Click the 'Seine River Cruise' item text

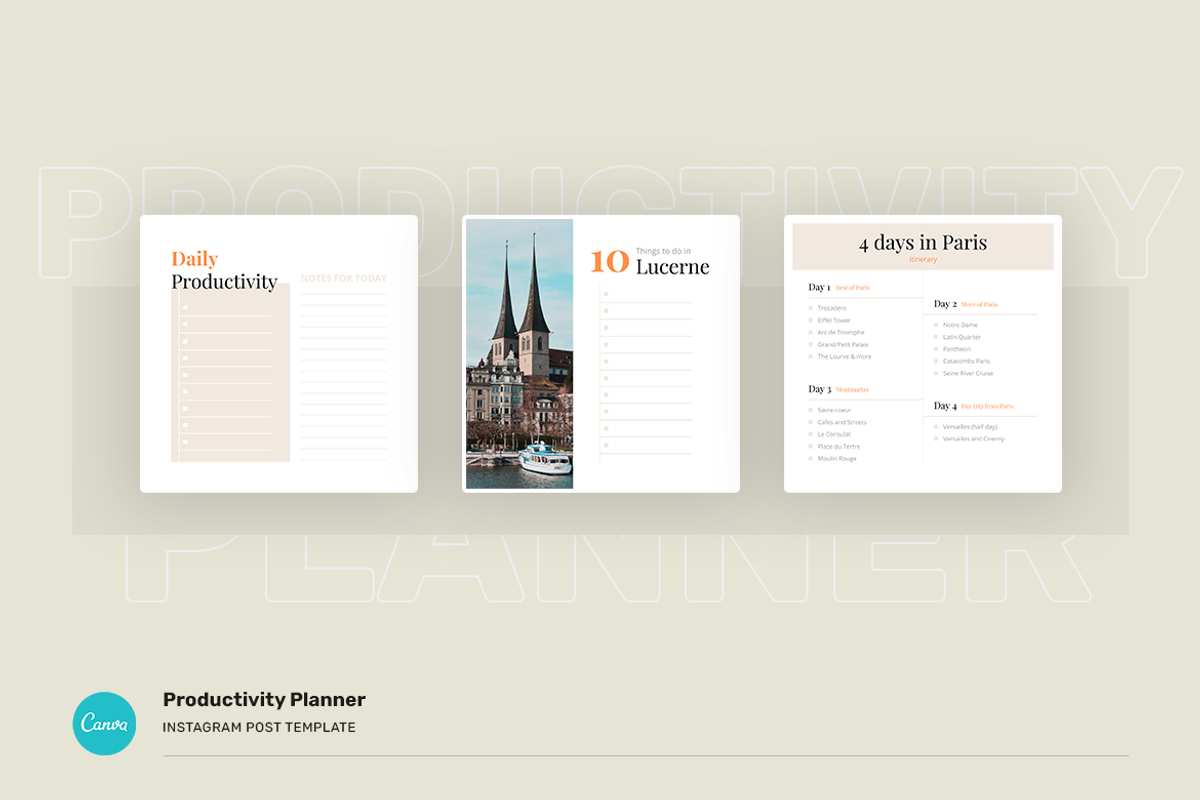pos(968,373)
